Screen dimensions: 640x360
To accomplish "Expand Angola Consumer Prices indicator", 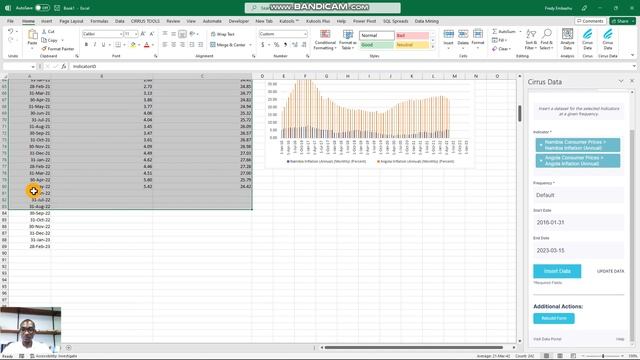I will tap(541, 160).
